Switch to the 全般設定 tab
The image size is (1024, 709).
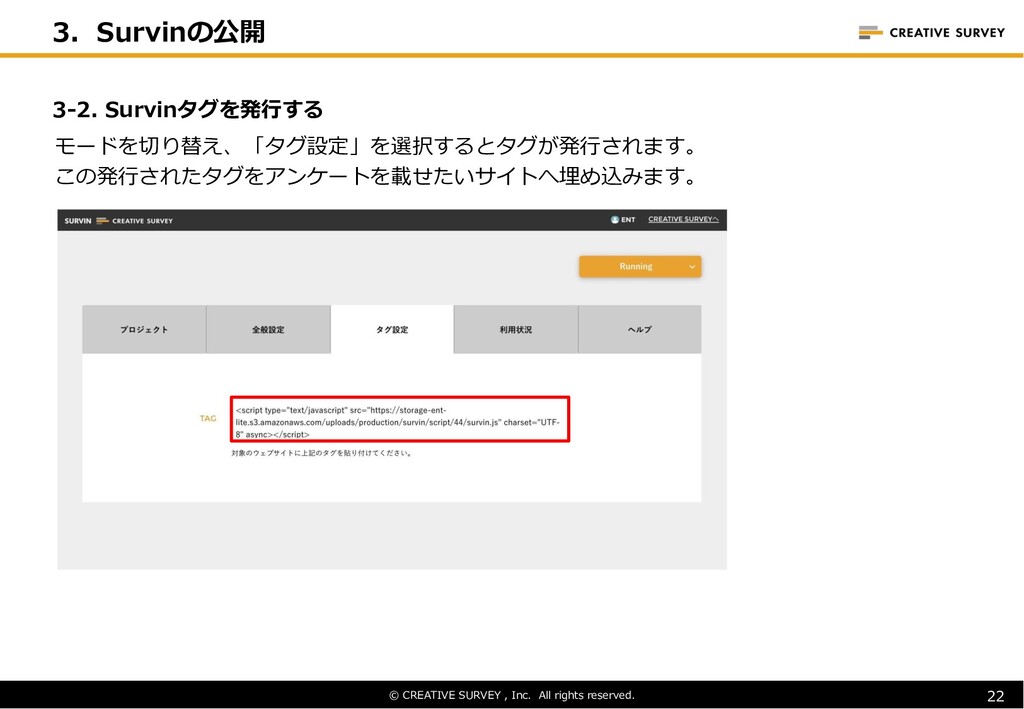(x=268, y=330)
